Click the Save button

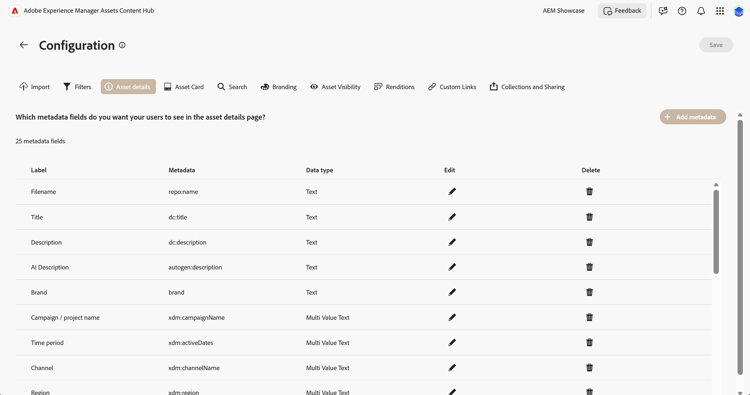point(716,45)
